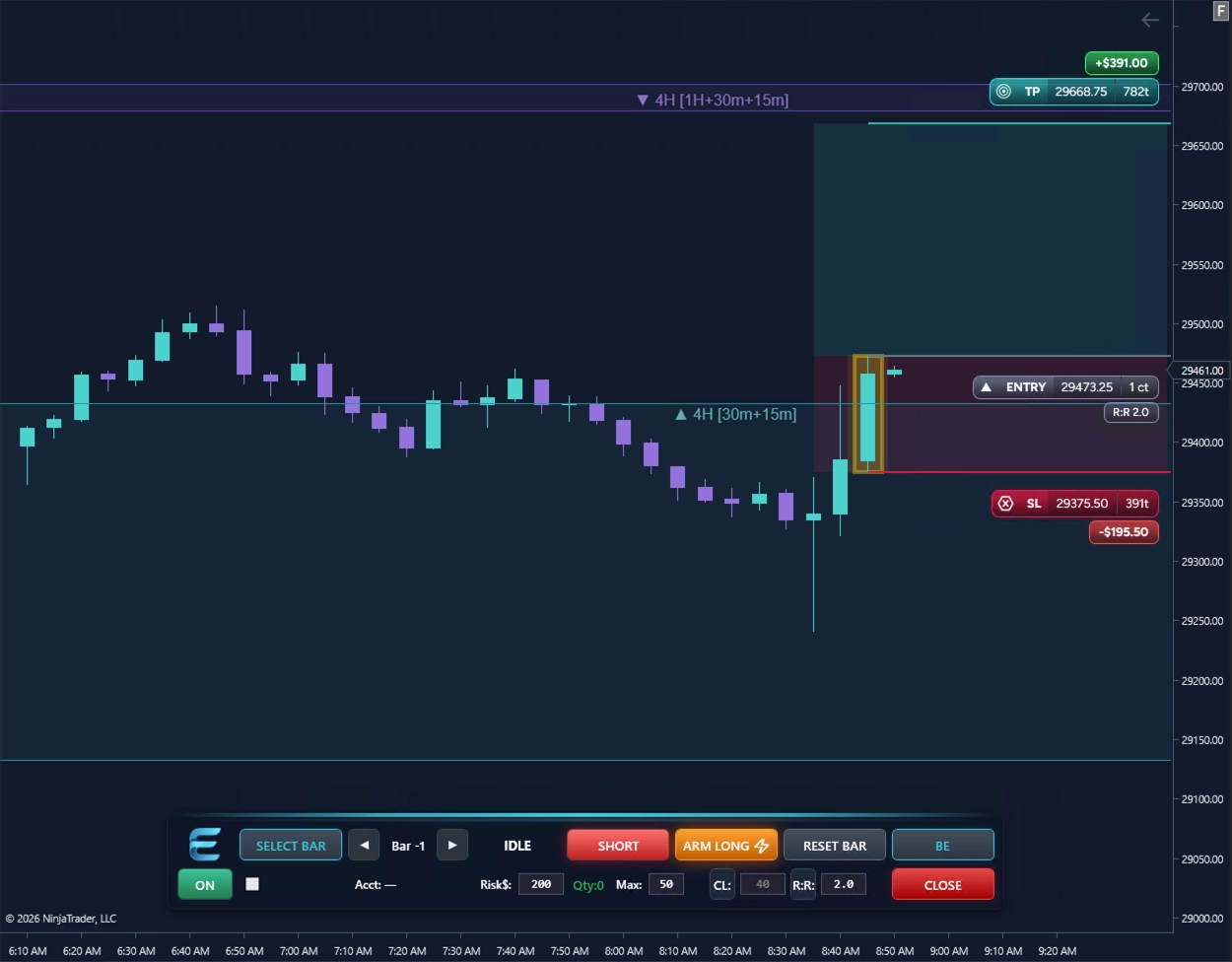Image resolution: width=1232 pixels, height=962 pixels.
Task: Click the IDLE status text
Action: pyautogui.click(x=517, y=846)
